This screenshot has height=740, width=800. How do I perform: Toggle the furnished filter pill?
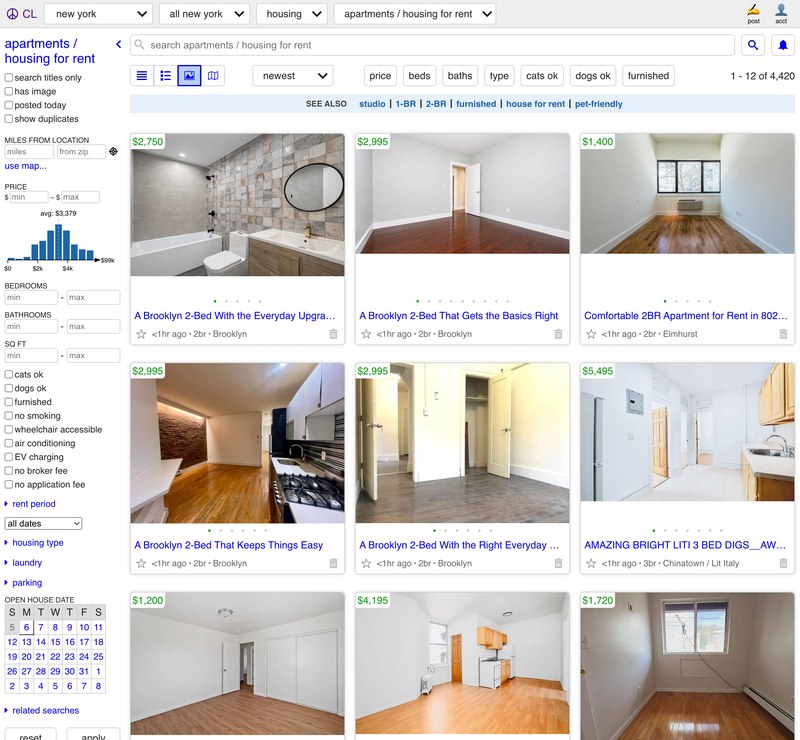coord(648,76)
